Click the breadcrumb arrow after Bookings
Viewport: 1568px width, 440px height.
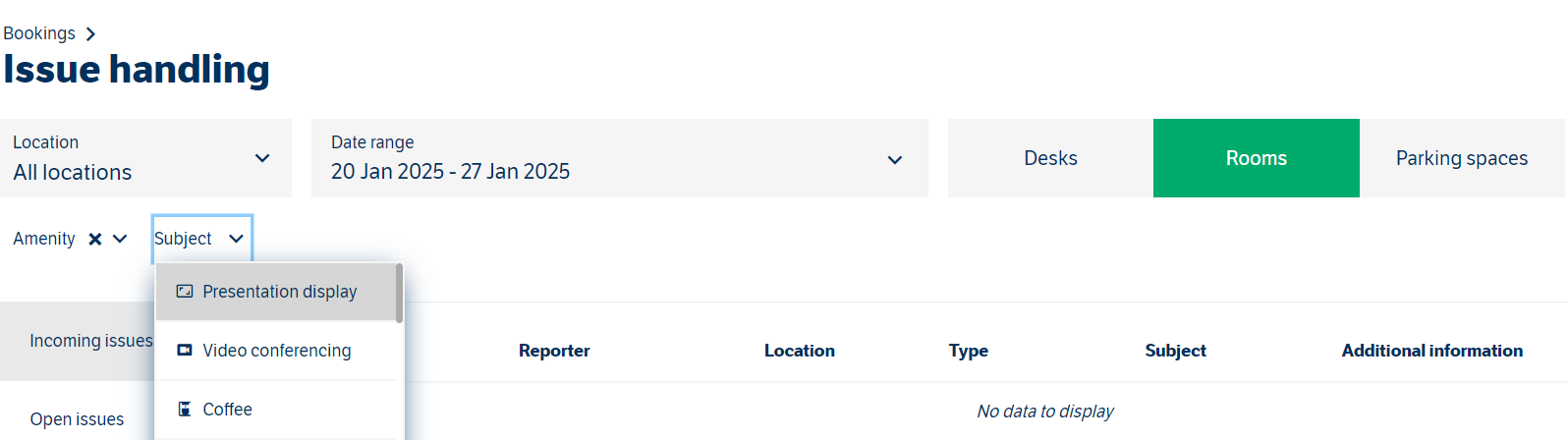point(90,33)
